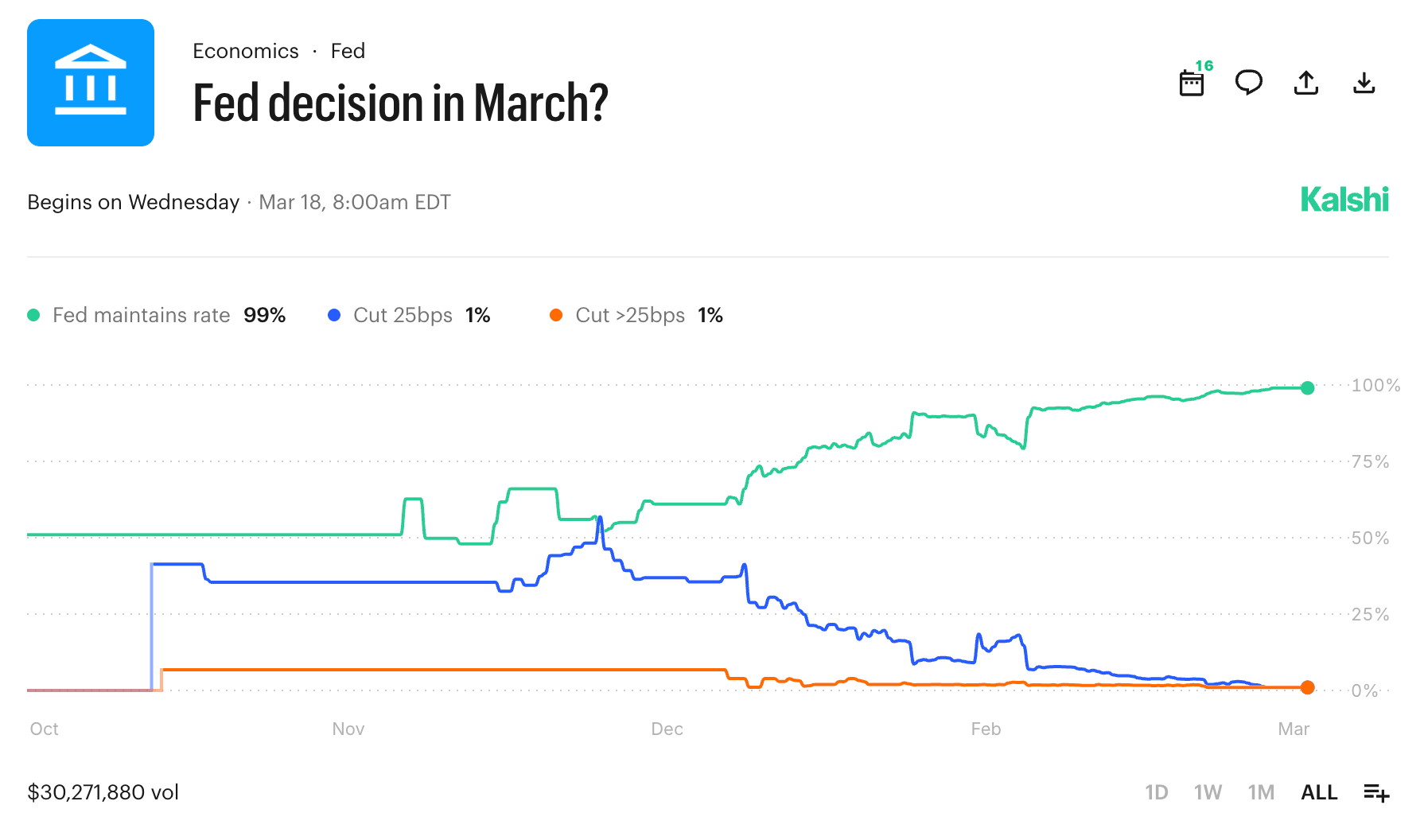Image resolution: width=1424 pixels, height=840 pixels.
Task: Toggle the Cut 25bps series
Action: click(403, 315)
